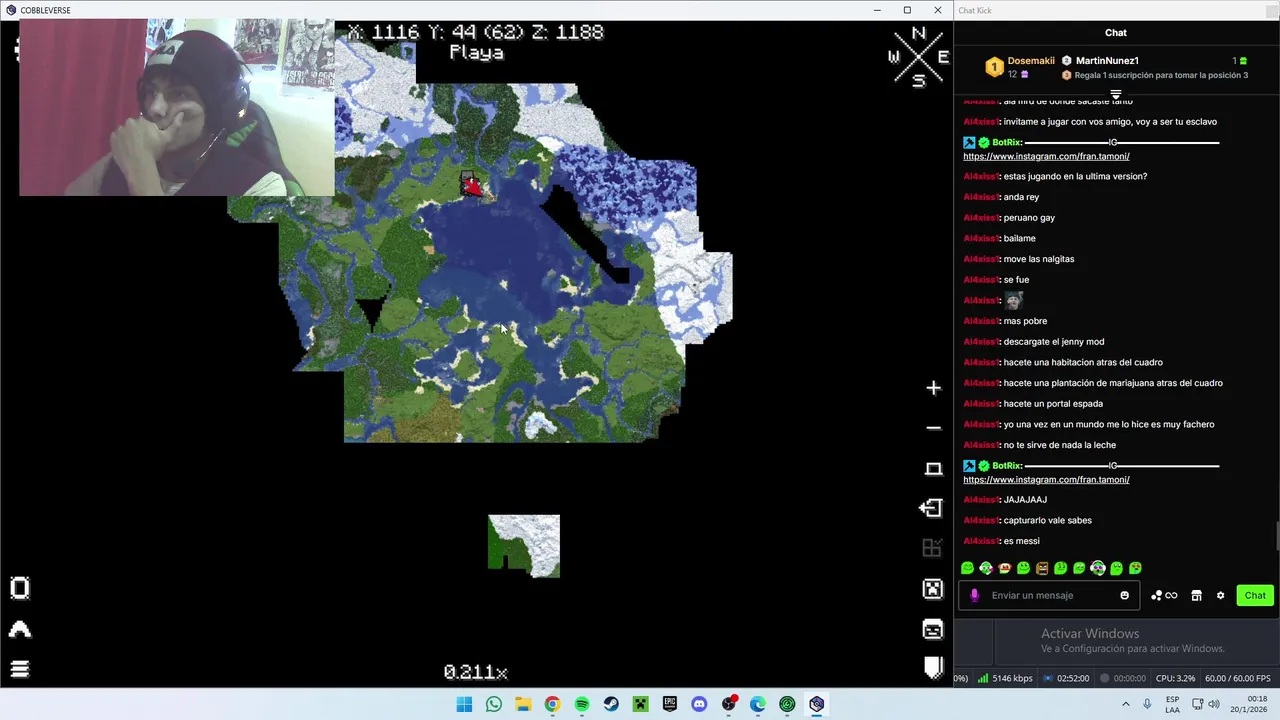Click the 0.211x zoom level readout

476,673
